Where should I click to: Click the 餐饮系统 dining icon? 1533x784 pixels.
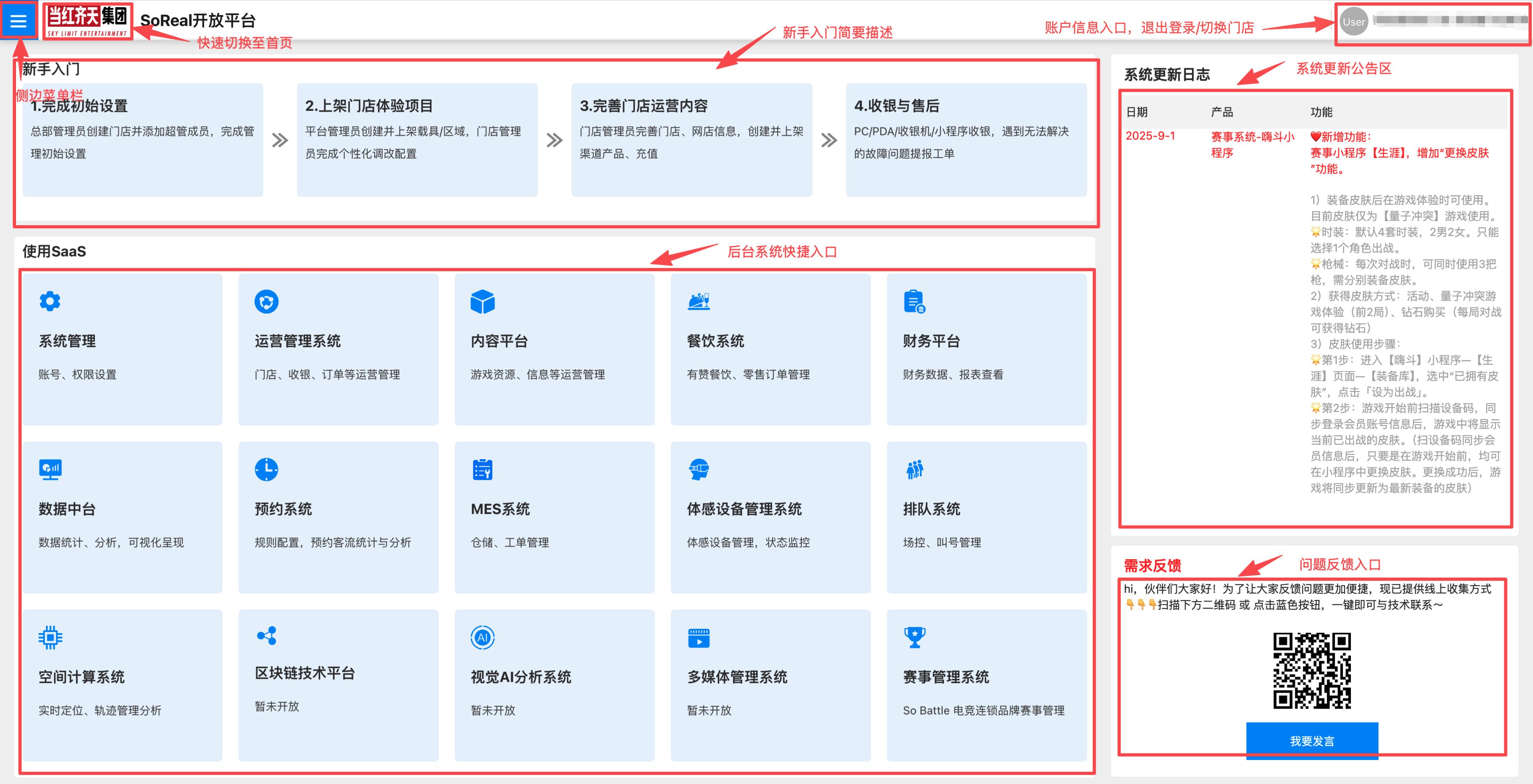coord(699,301)
